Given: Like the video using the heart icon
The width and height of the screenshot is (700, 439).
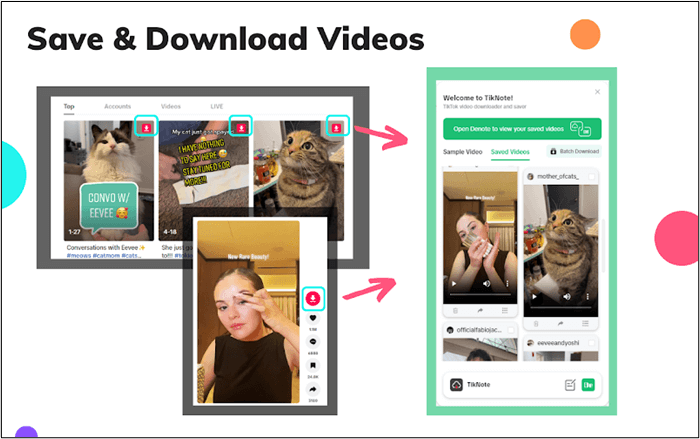Looking at the screenshot, I should coord(312,319).
